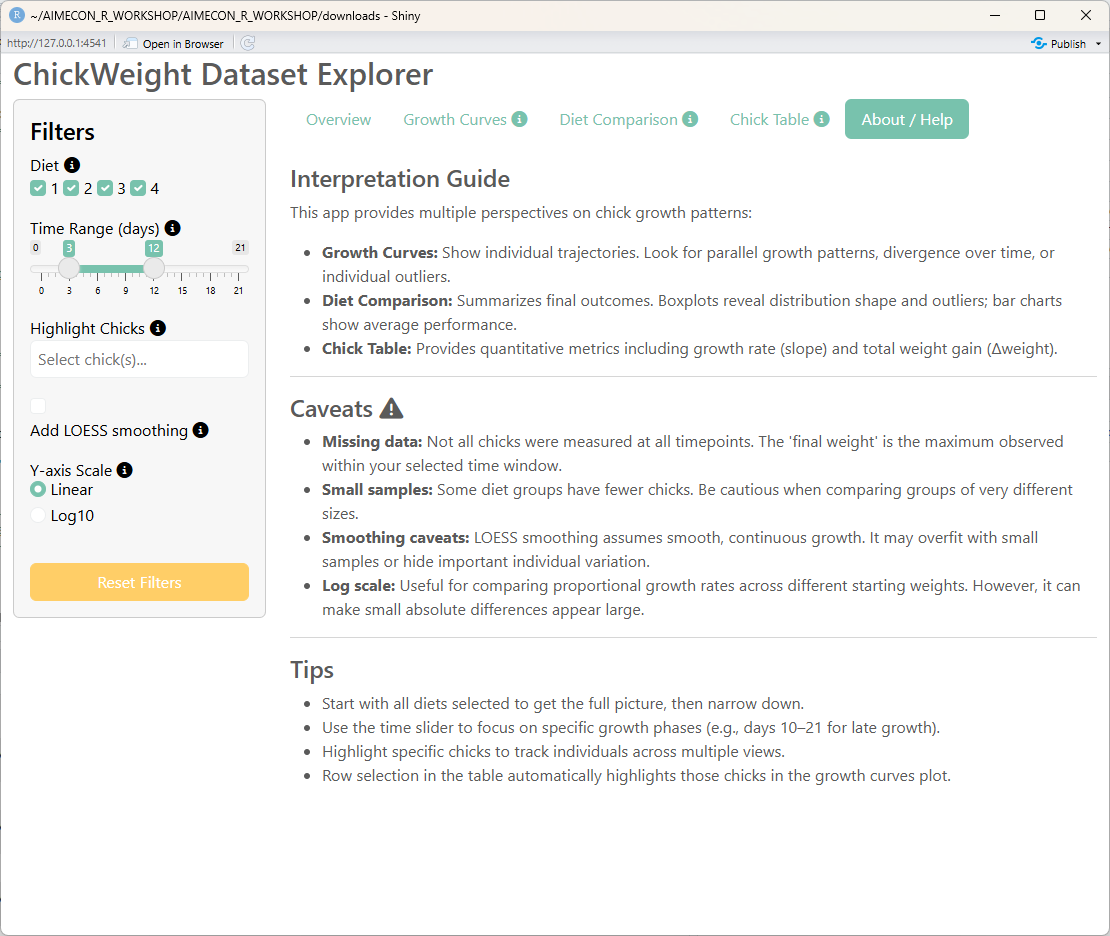The width and height of the screenshot is (1110, 936).
Task: Click the info icon on Diet Comparison tab
Action: coord(690,119)
